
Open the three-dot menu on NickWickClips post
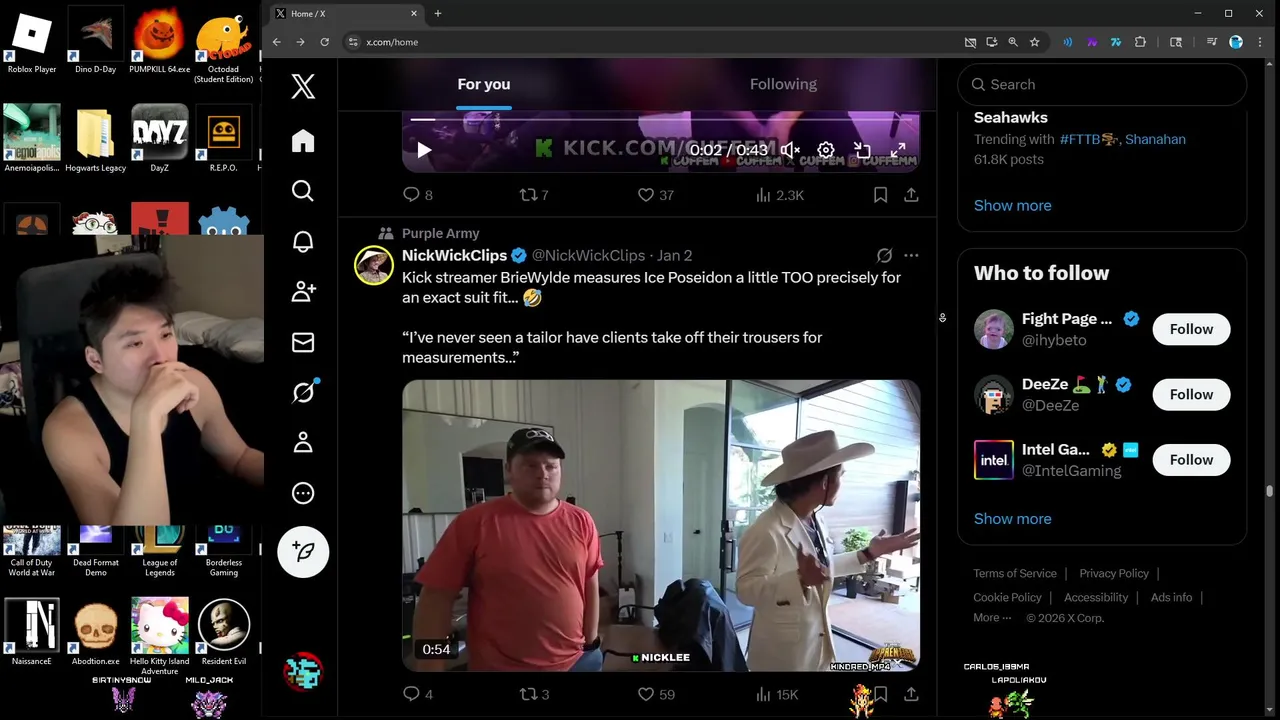911,256
